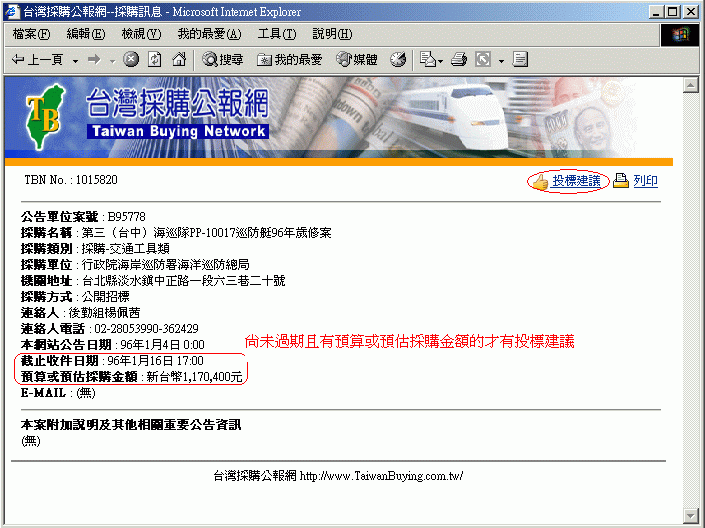Click the Windows logo throbber icon

(680, 35)
